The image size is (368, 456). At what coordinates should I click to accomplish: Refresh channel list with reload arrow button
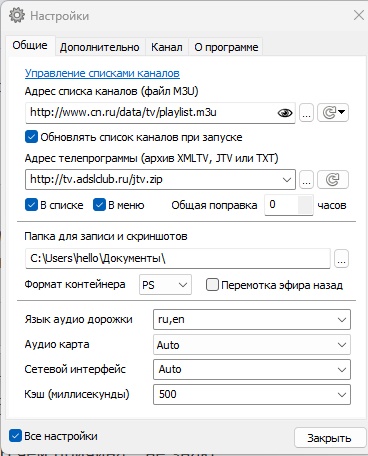[x=333, y=113]
